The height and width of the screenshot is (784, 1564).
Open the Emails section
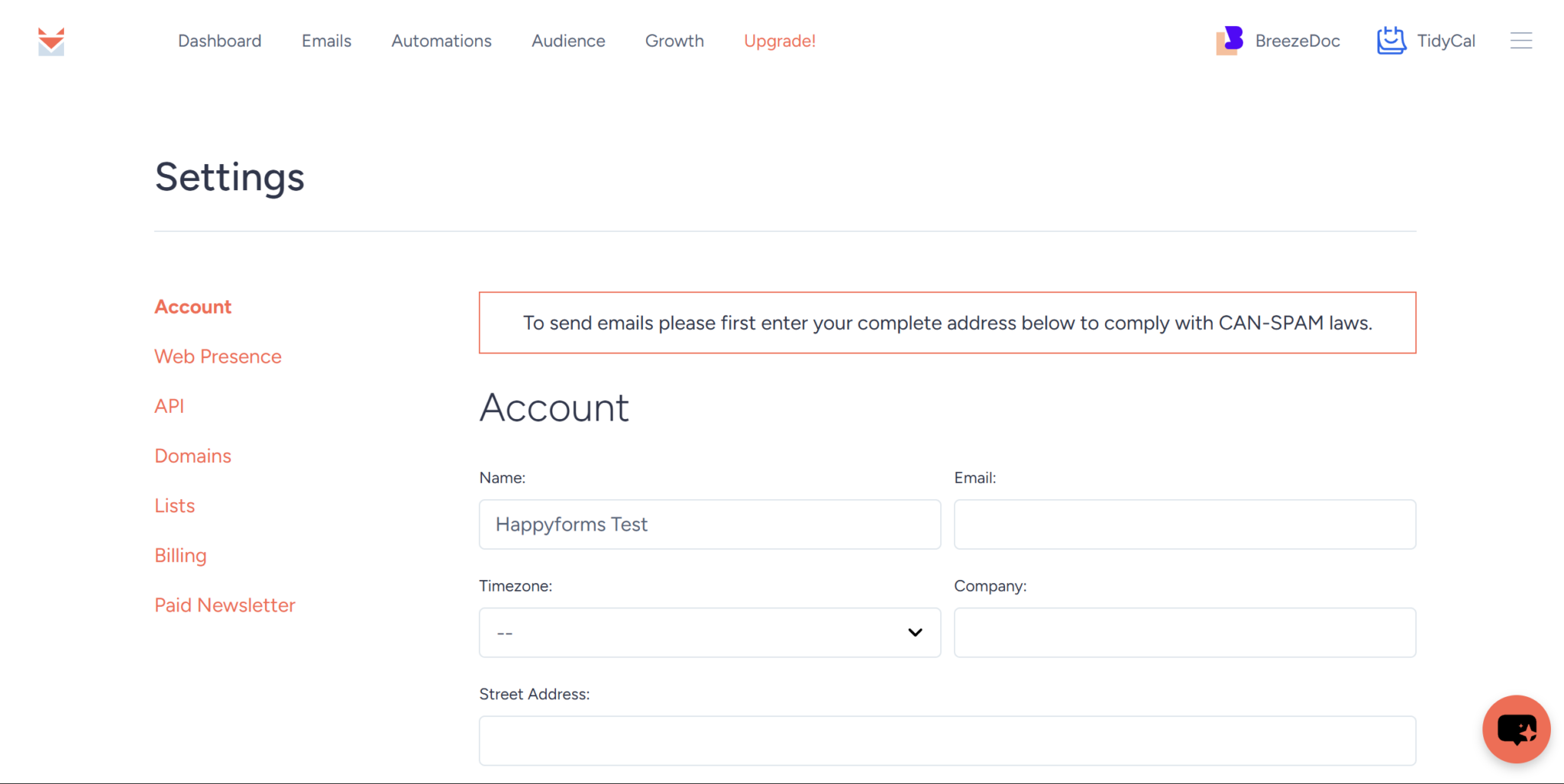[x=326, y=41]
